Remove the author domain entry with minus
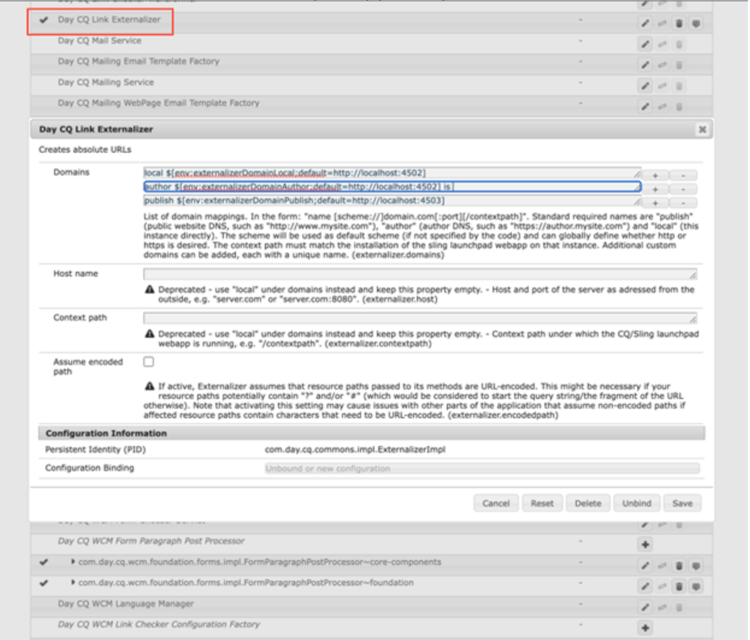Viewport: 750px width, 640px height. tap(683, 189)
